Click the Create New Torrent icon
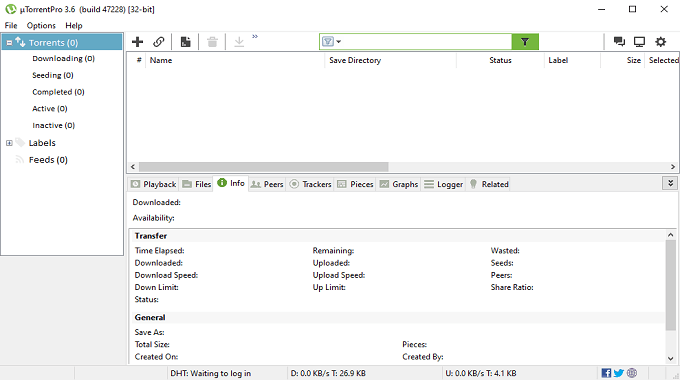 (186, 42)
